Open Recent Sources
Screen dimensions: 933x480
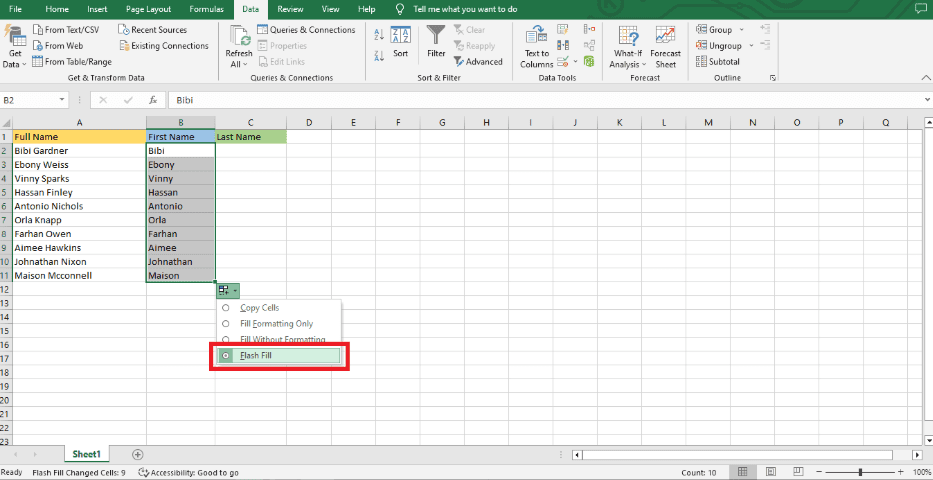pos(153,30)
